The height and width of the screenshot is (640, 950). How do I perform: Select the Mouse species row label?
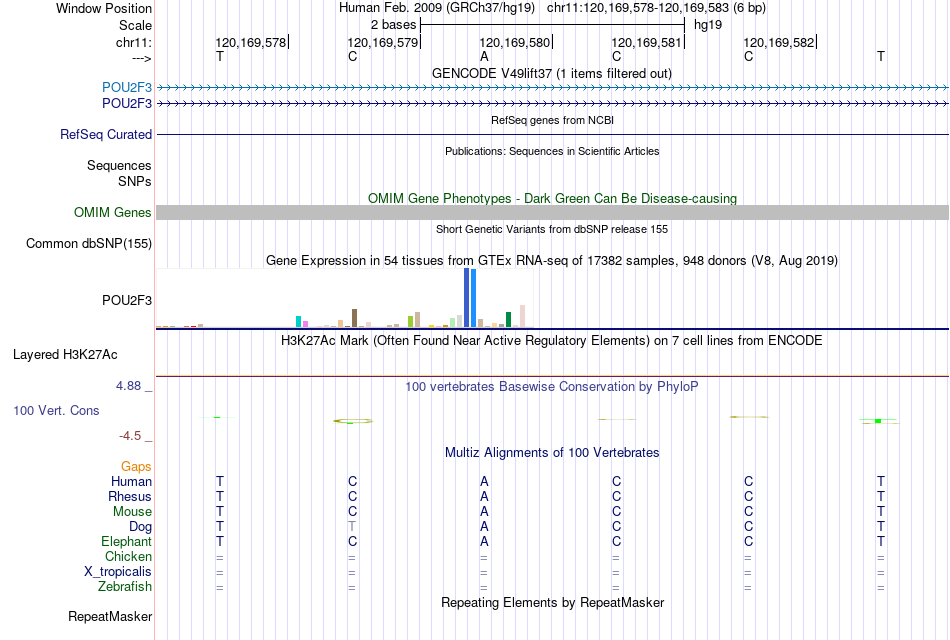tap(132, 512)
